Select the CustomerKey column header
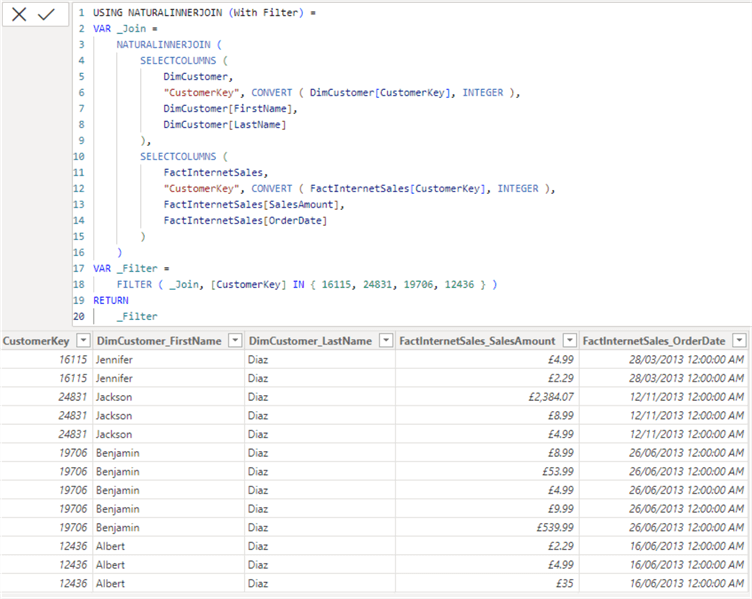This screenshot has height=599, width=752. (x=36, y=341)
